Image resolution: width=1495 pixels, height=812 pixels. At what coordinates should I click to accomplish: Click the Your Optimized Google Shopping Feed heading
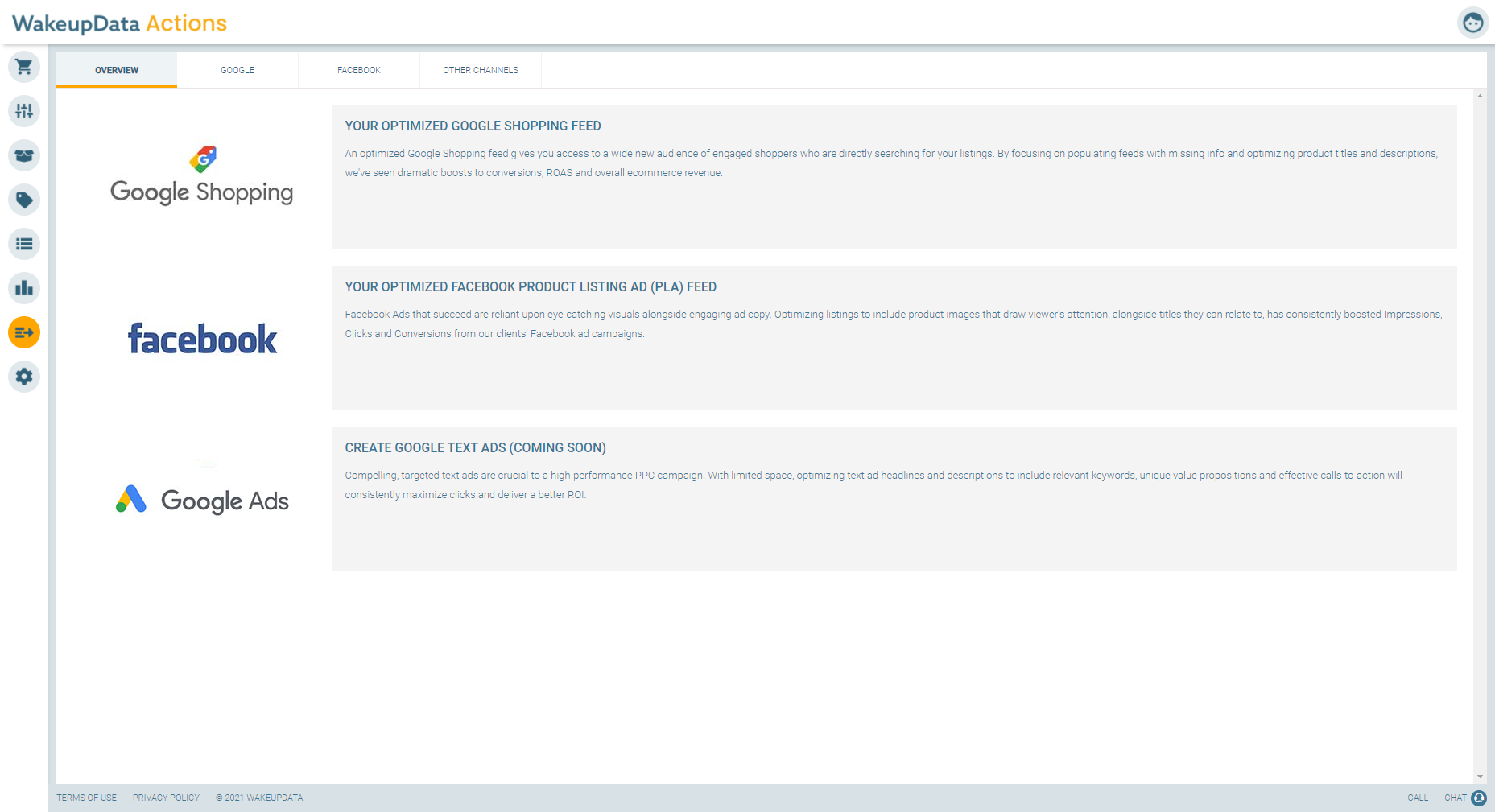pos(473,126)
